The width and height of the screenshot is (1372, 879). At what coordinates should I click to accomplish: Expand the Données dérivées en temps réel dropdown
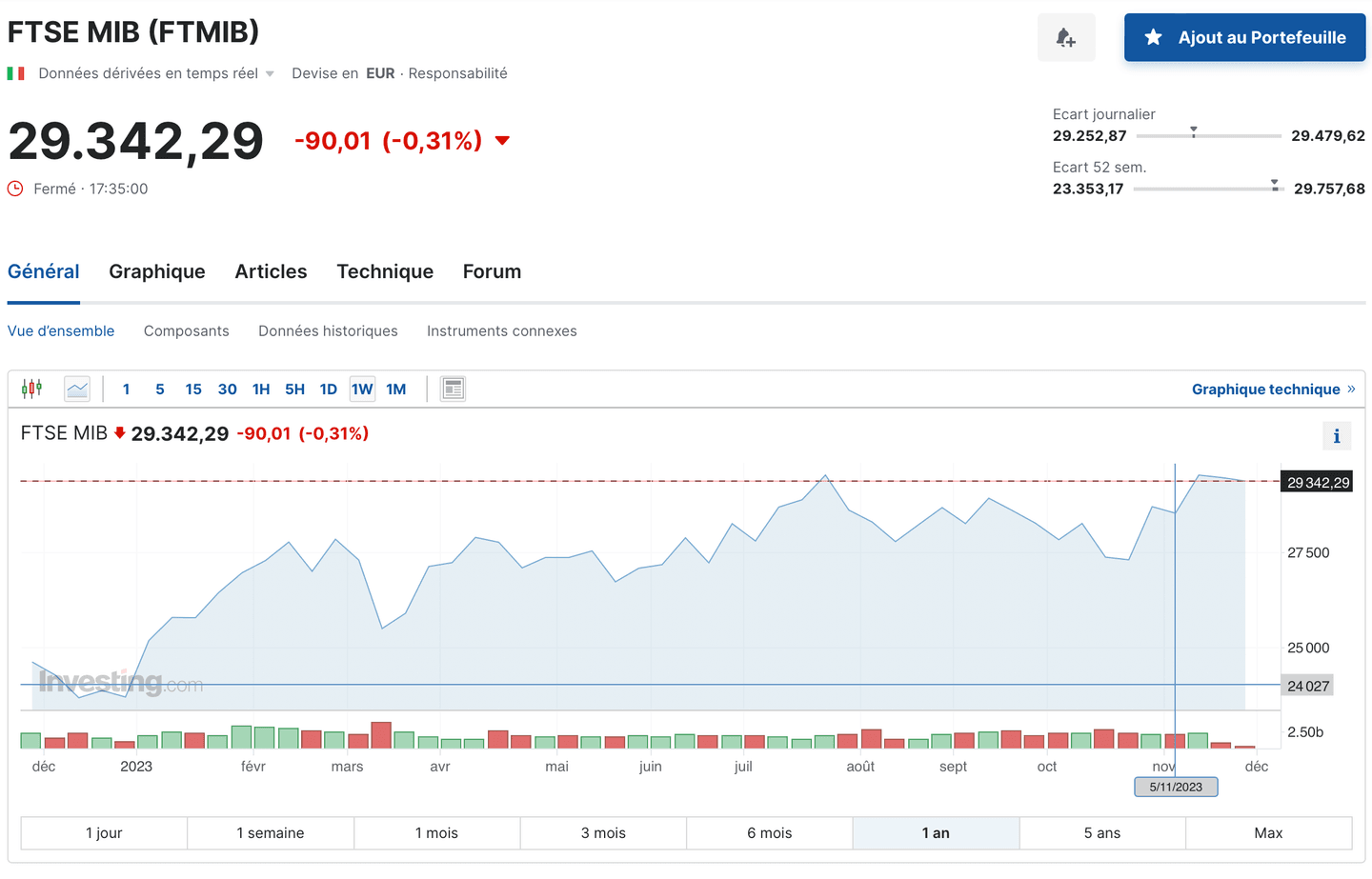269,72
